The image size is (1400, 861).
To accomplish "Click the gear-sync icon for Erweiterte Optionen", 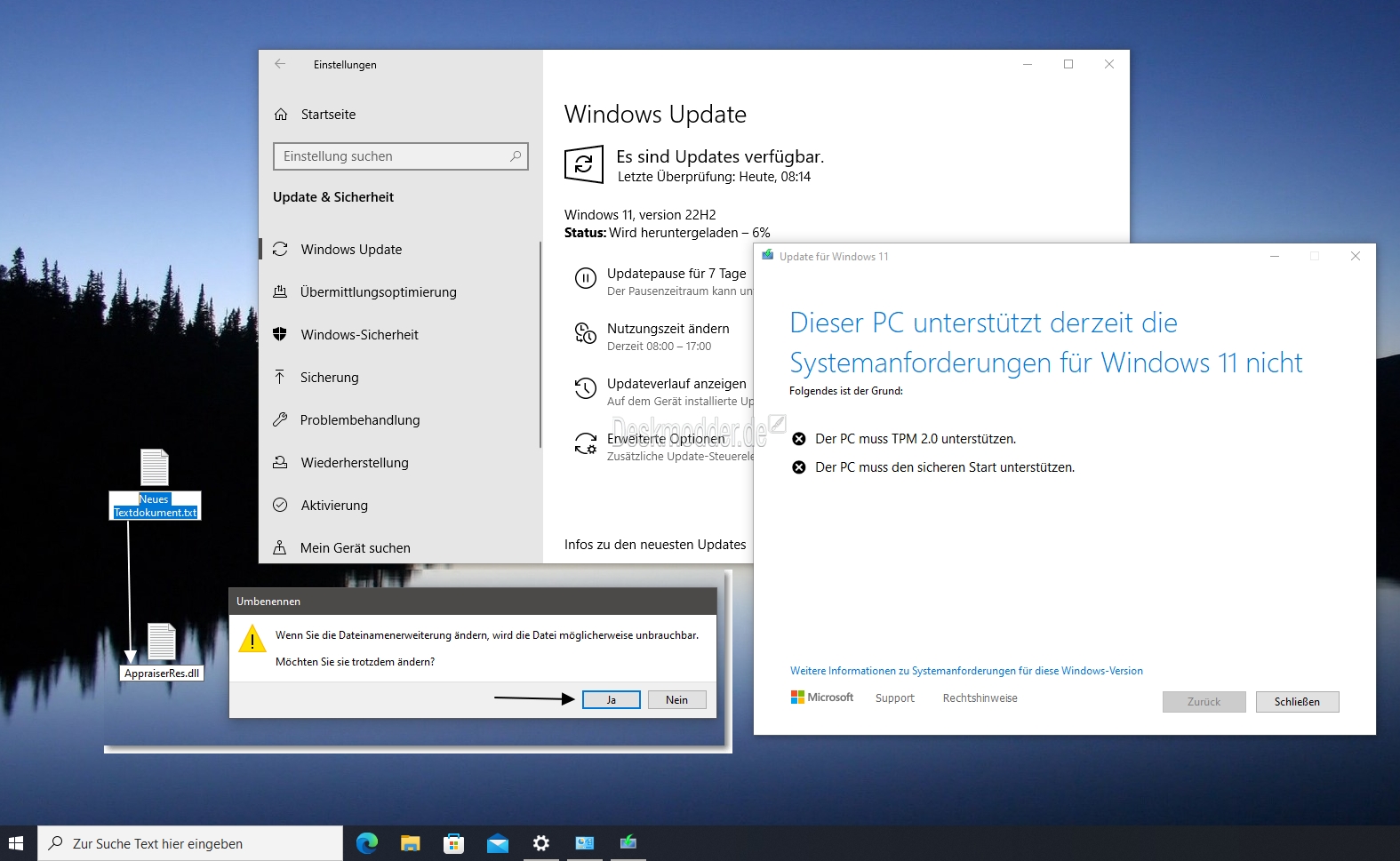I will click(586, 443).
